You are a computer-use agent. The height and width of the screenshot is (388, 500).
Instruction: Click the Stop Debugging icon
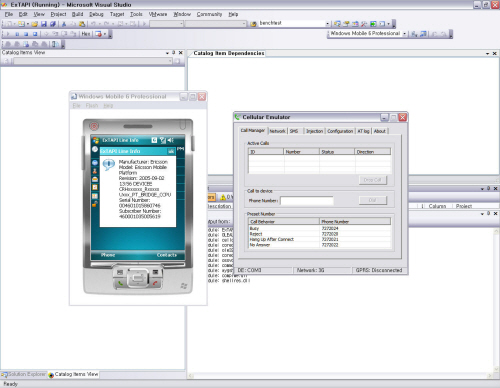tap(26, 34)
